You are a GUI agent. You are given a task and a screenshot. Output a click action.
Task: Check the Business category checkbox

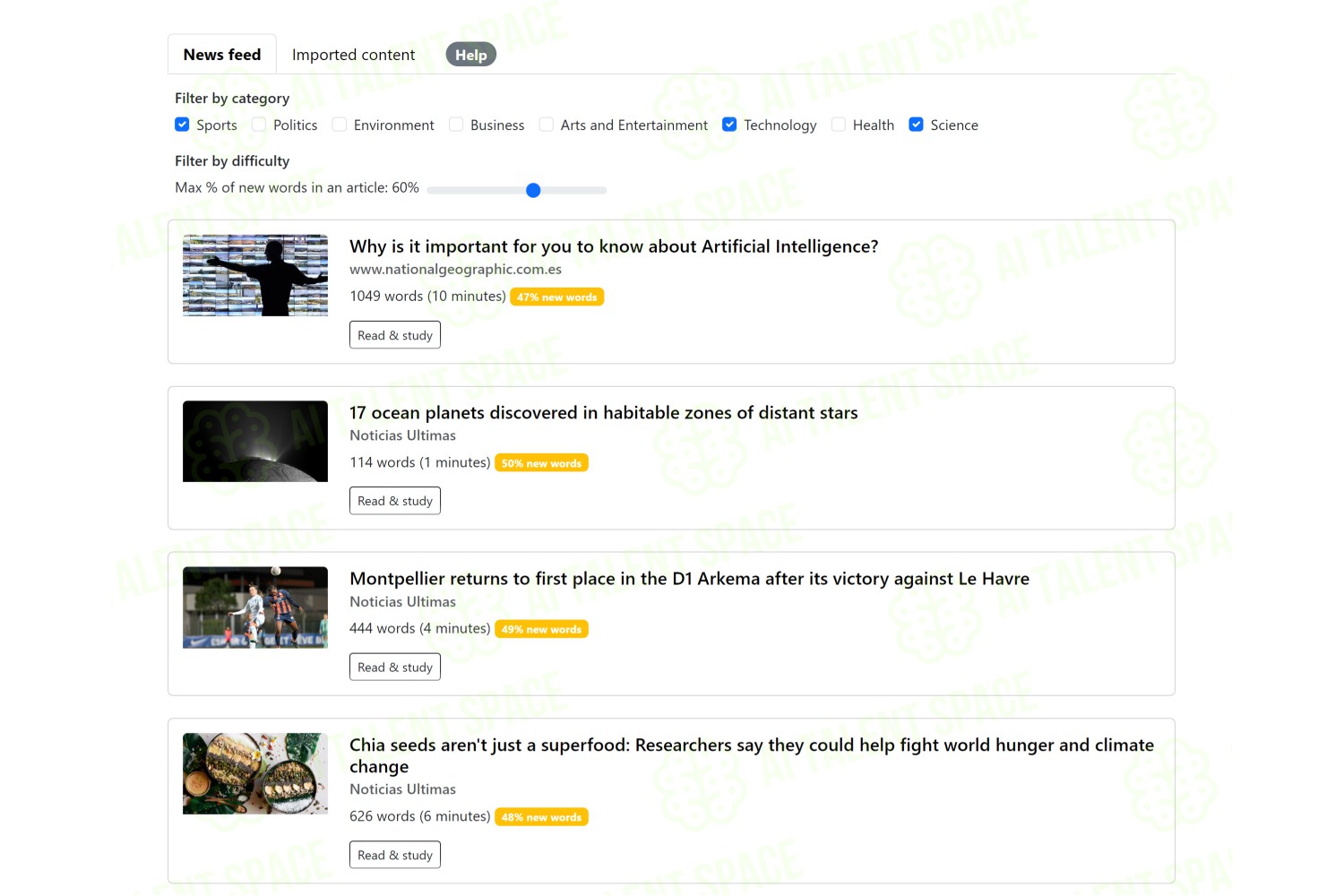pyautogui.click(x=456, y=125)
